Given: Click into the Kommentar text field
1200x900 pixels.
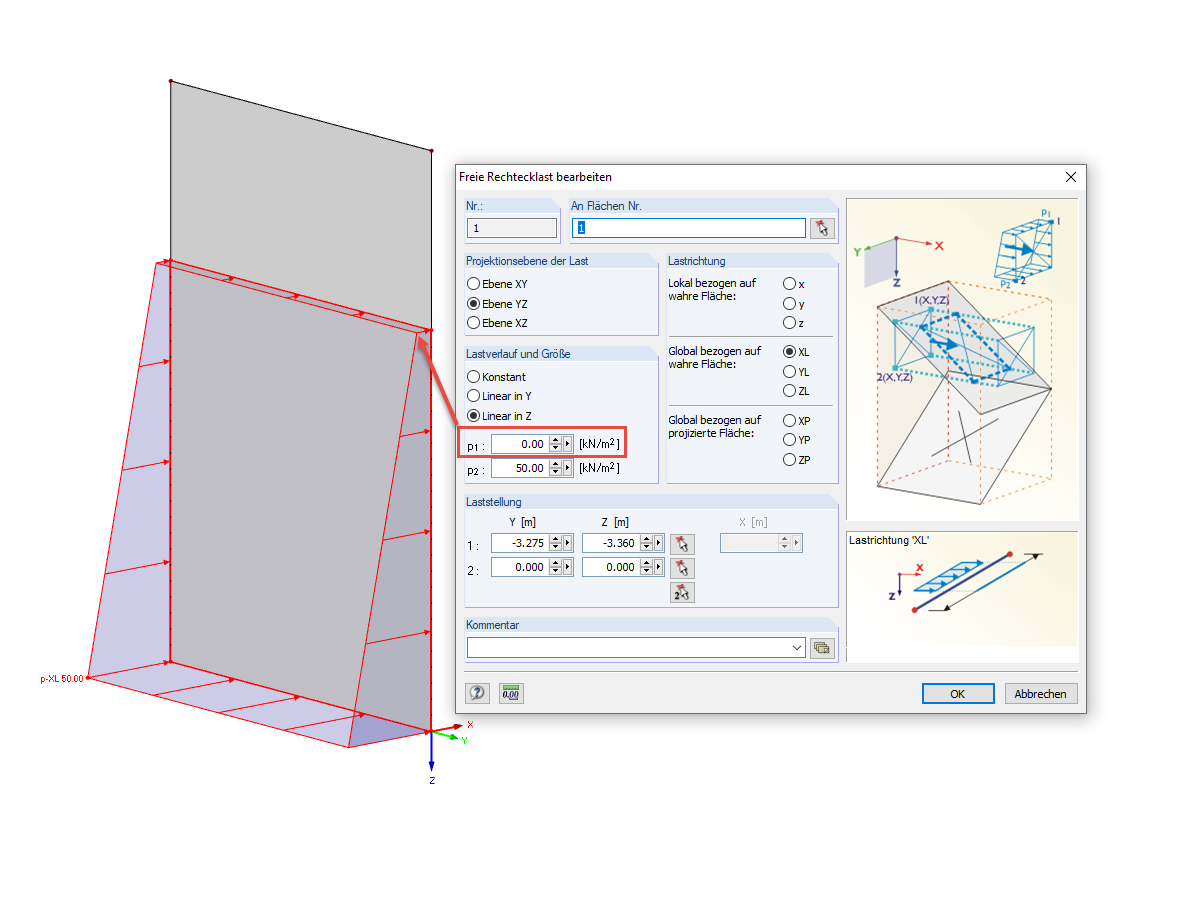Looking at the screenshot, I should [x=628, y=647].
